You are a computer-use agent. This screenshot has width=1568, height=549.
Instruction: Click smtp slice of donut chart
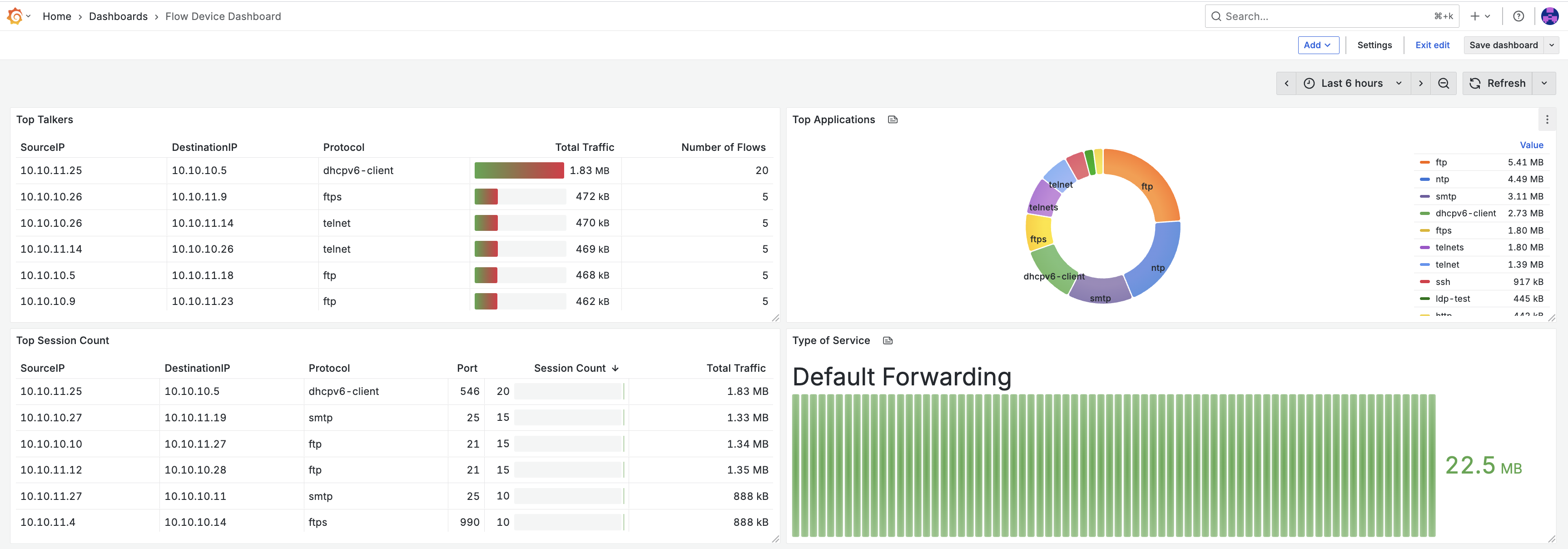click(x=1100, y=291)
